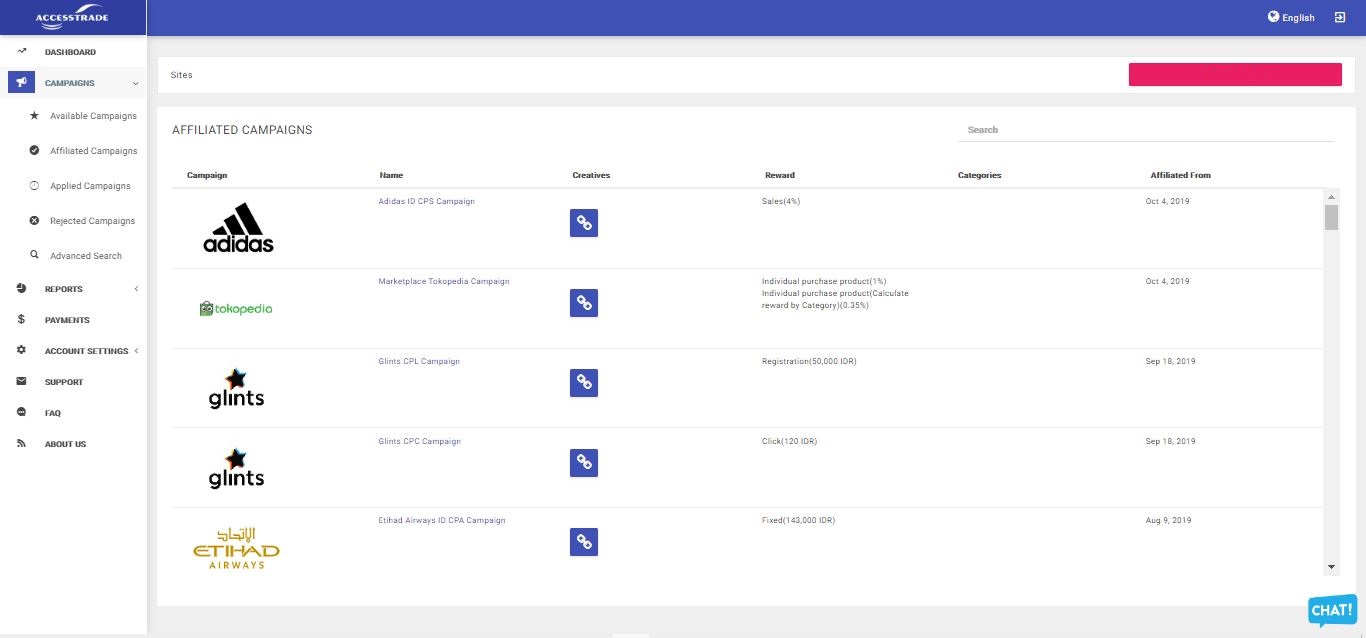Click the Account Settings gear icon
Image resolution: width=1366 pixels, height=638 pixels.
tap(22, 351)
